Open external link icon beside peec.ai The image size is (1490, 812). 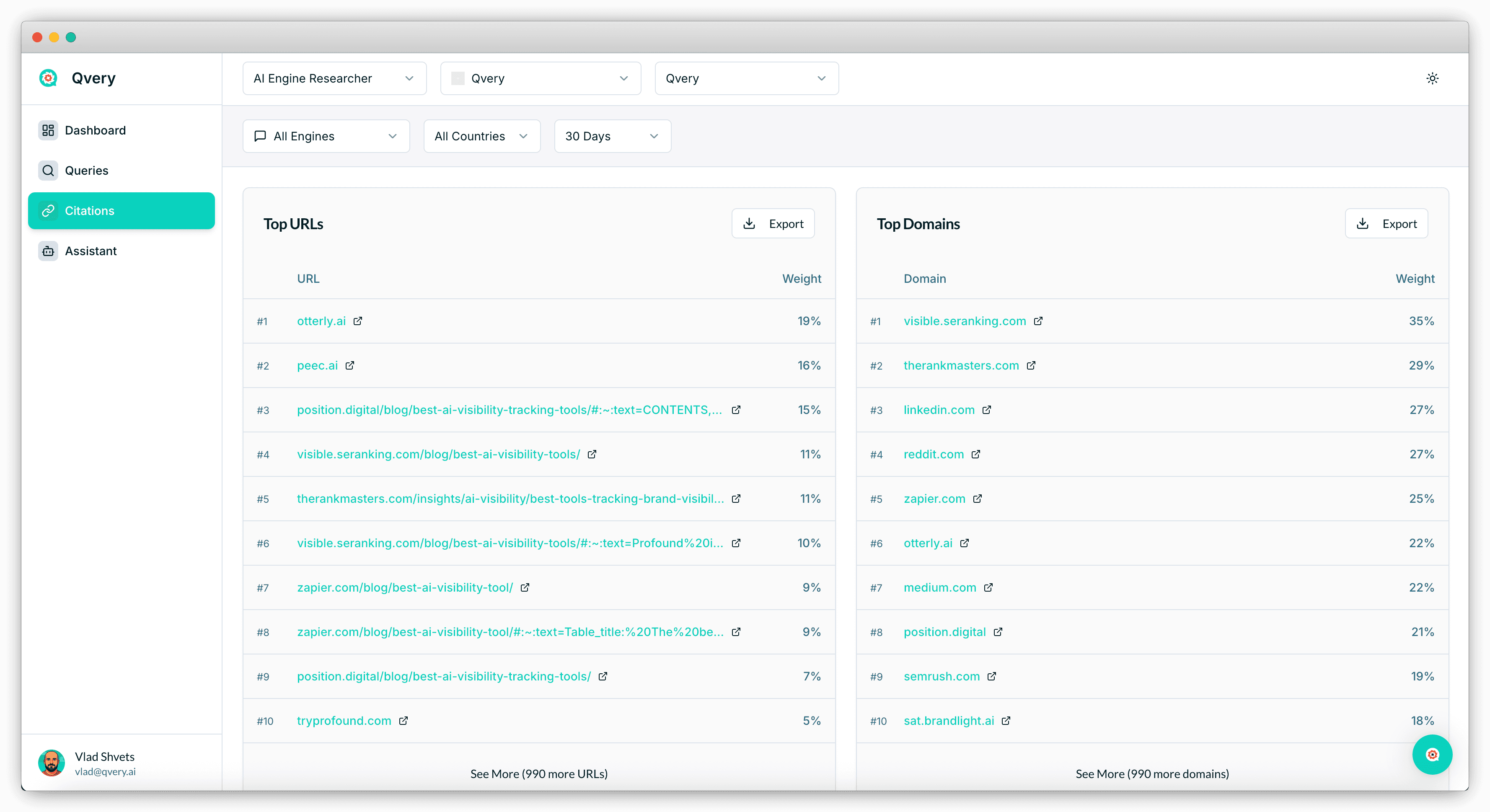point(350,365)
